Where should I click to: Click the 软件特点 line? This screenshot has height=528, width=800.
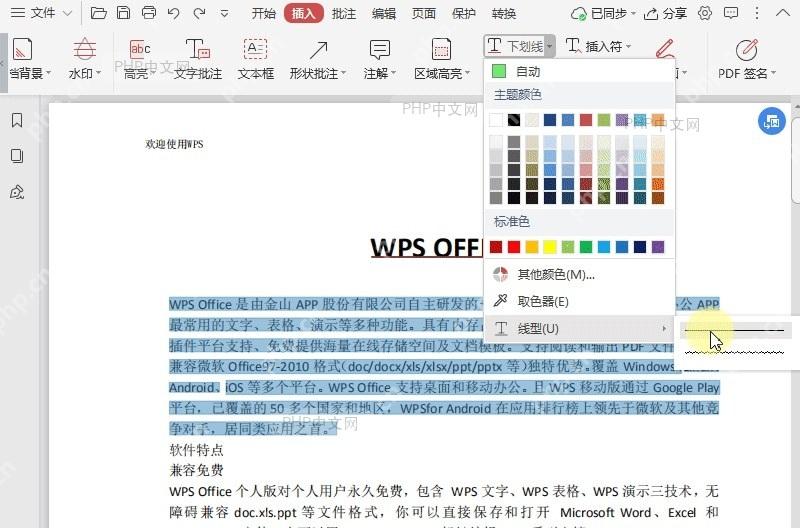196,449
